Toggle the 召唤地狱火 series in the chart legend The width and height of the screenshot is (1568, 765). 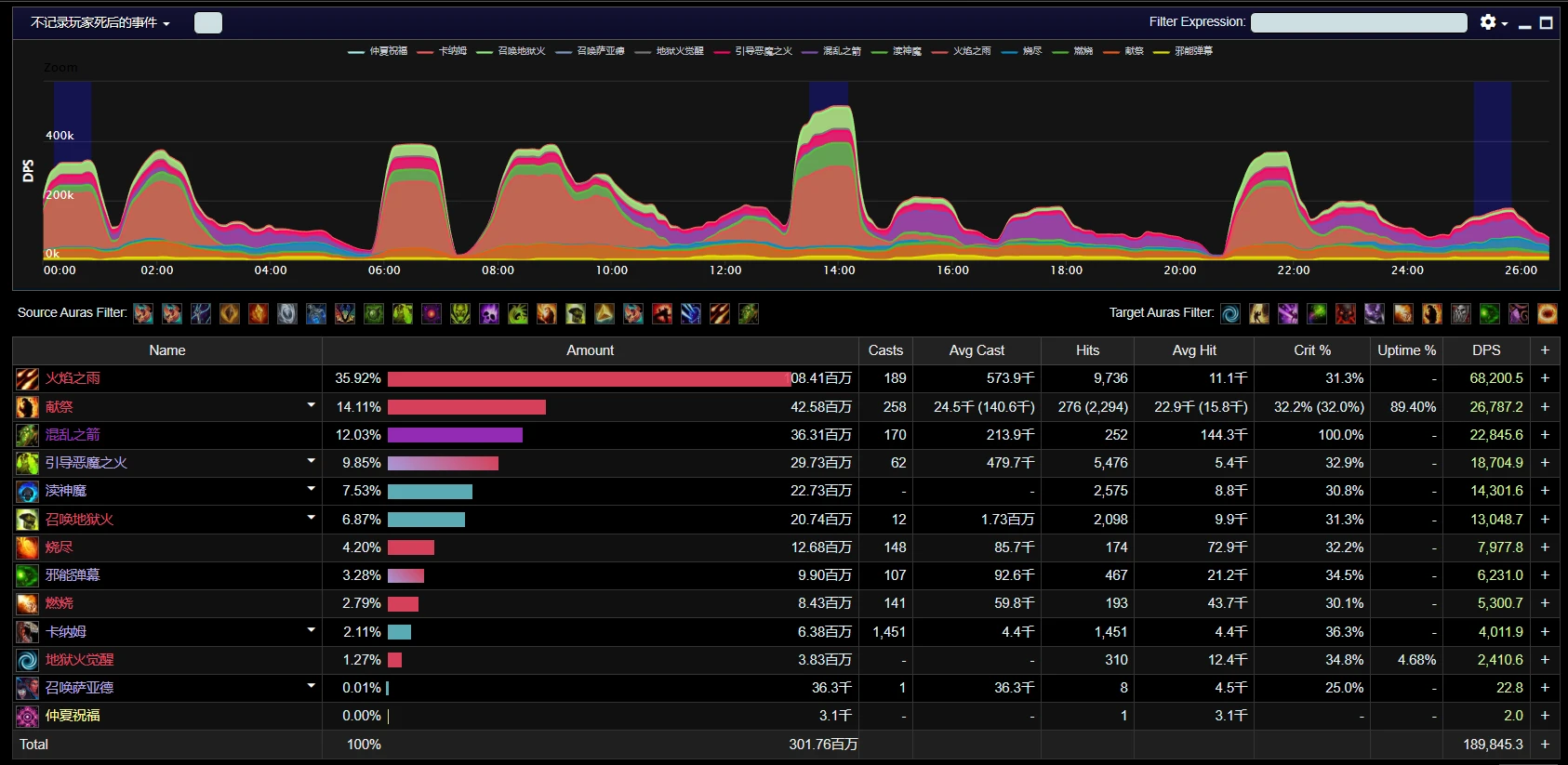click(511, 51)
